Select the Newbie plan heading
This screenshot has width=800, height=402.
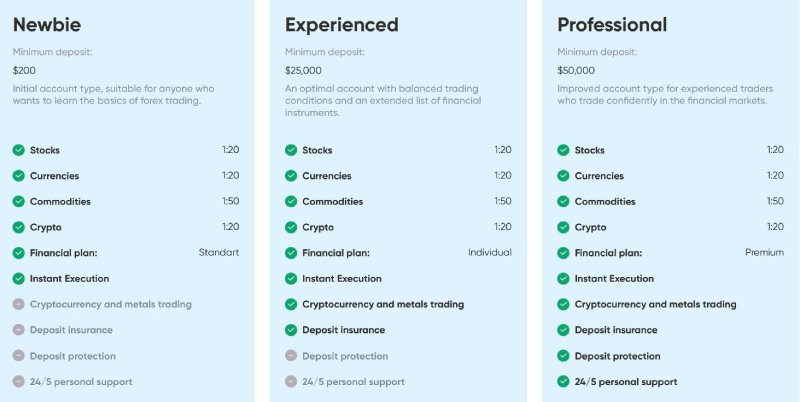coord(46,24)
